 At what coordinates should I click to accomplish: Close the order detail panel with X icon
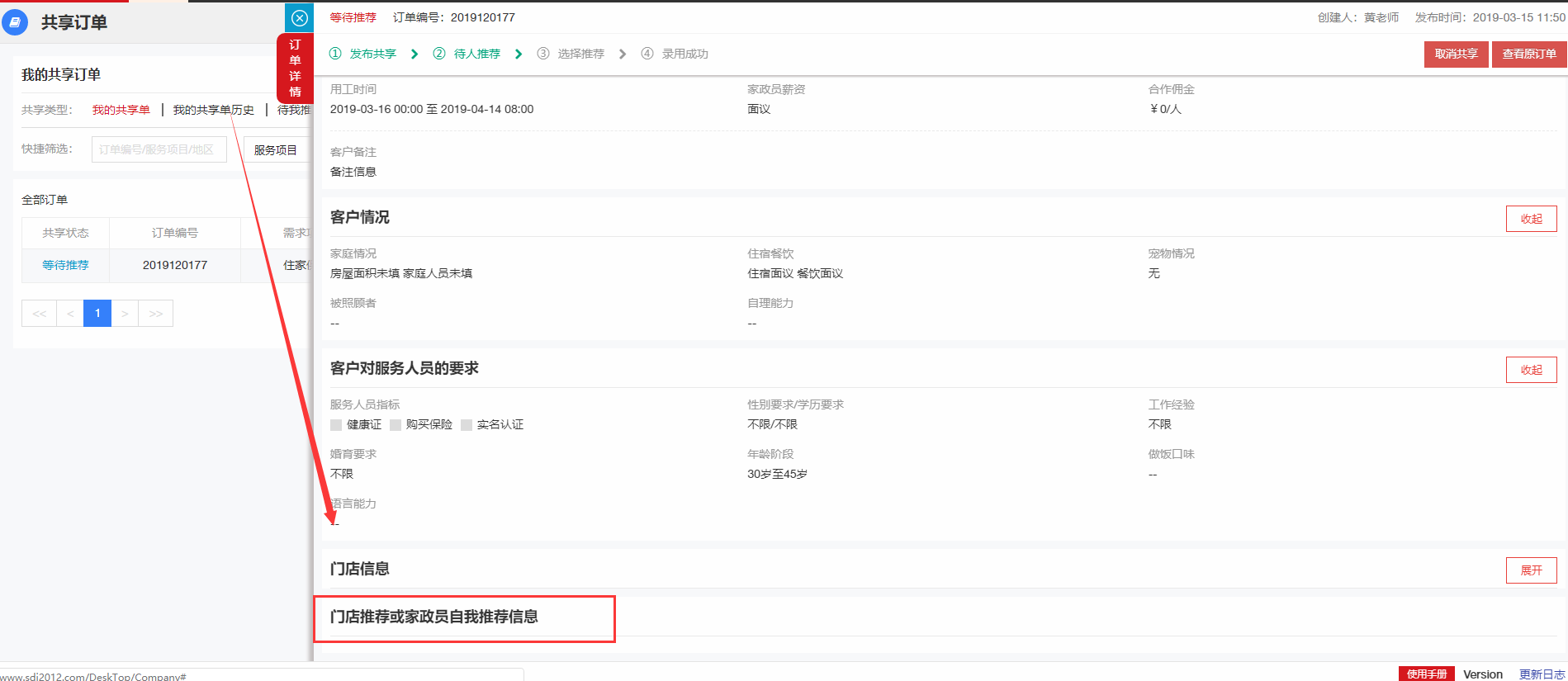coord(299,17)
